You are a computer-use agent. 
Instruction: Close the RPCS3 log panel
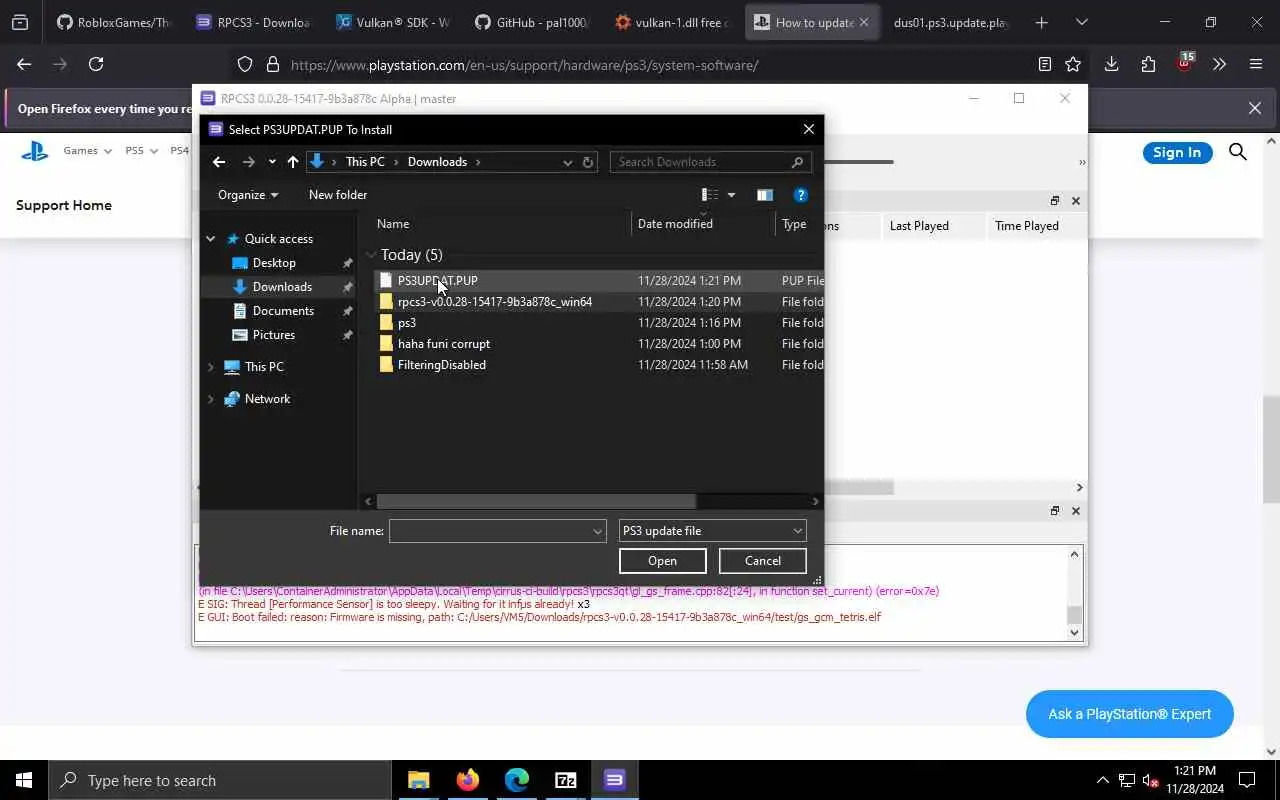pyautogui.click(x=1076, y=511)
